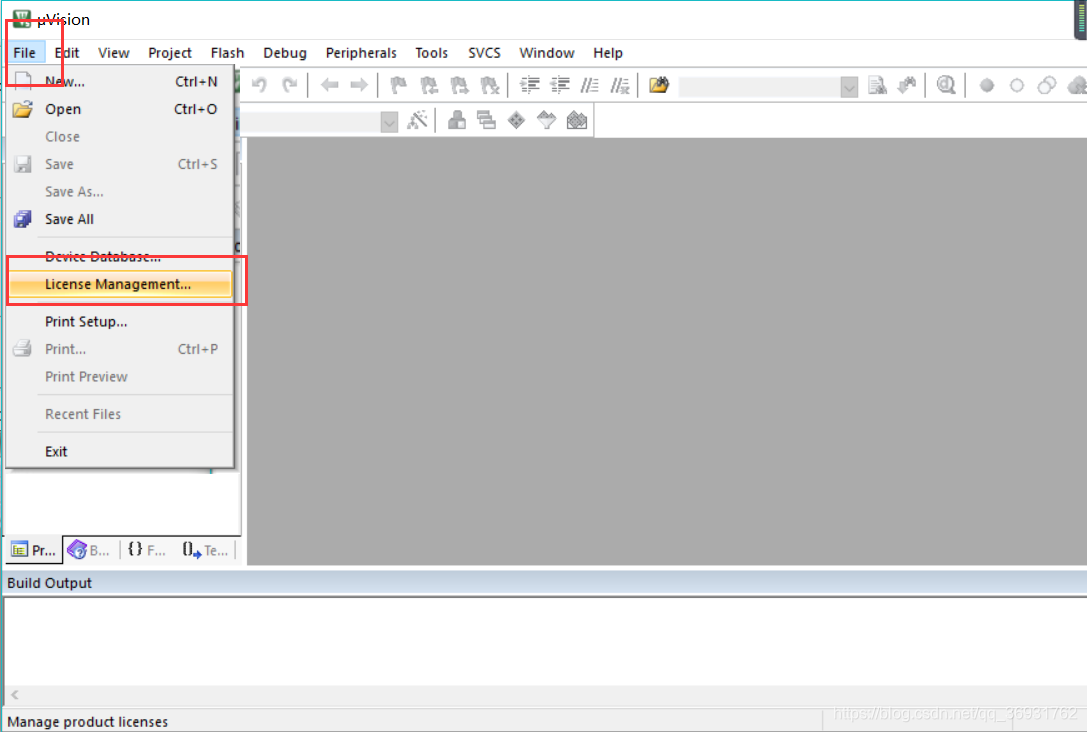Click the Manage Project Items icon
Viewport: 1087px width, 732px height.
pos(456,121)
